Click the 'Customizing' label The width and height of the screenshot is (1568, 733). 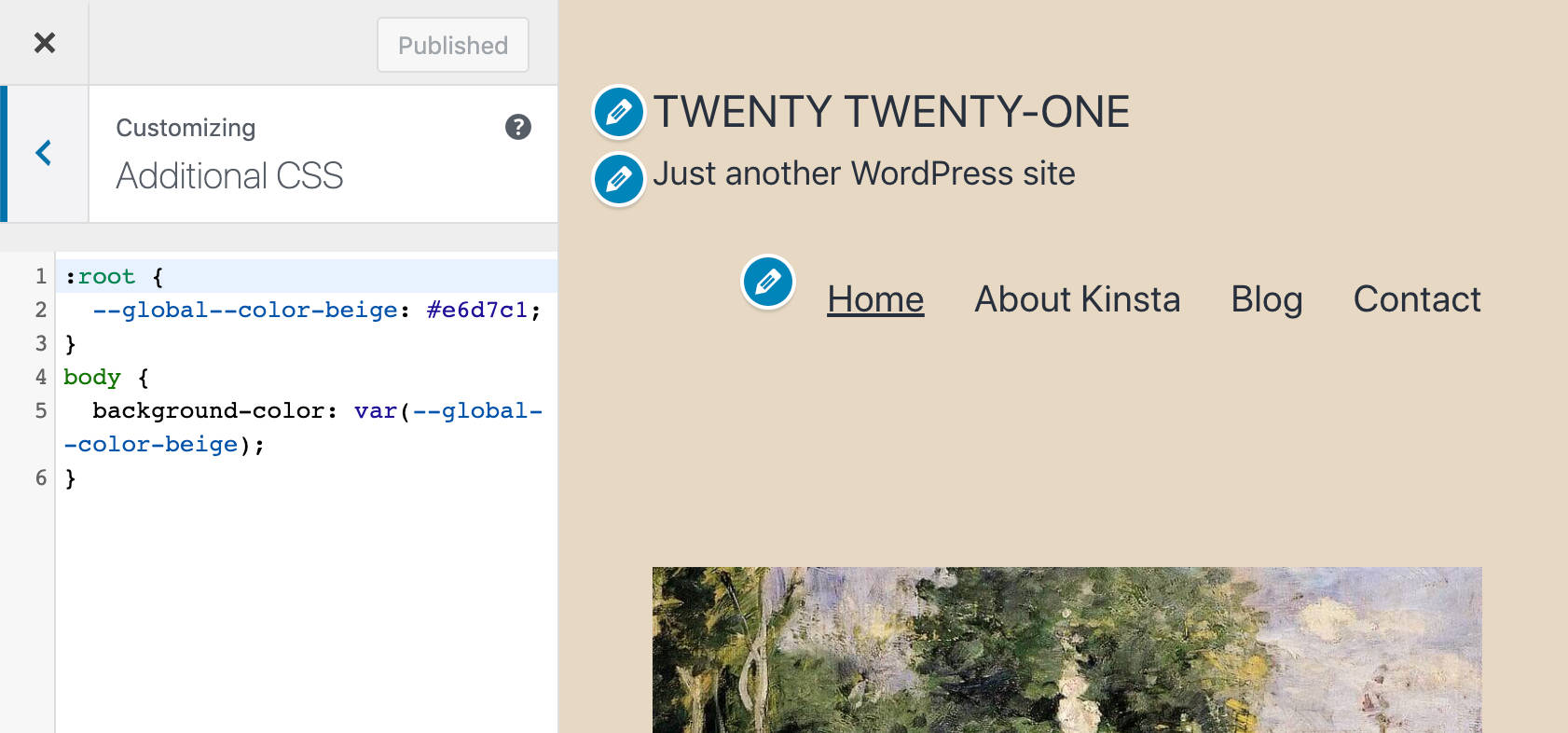pos(186,128)
